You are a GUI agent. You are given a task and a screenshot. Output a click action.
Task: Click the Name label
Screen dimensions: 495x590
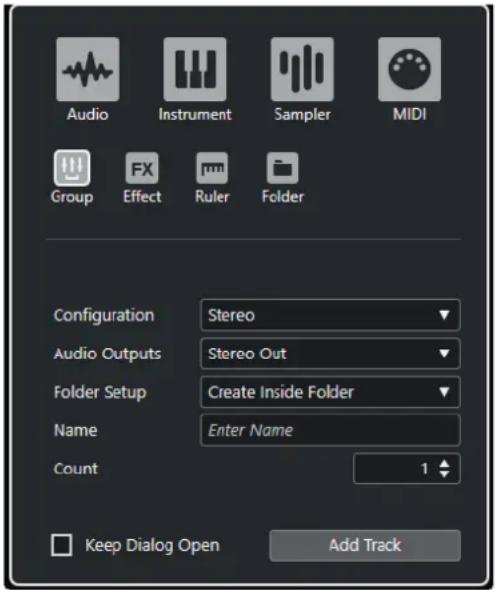(x=76, y=430)
